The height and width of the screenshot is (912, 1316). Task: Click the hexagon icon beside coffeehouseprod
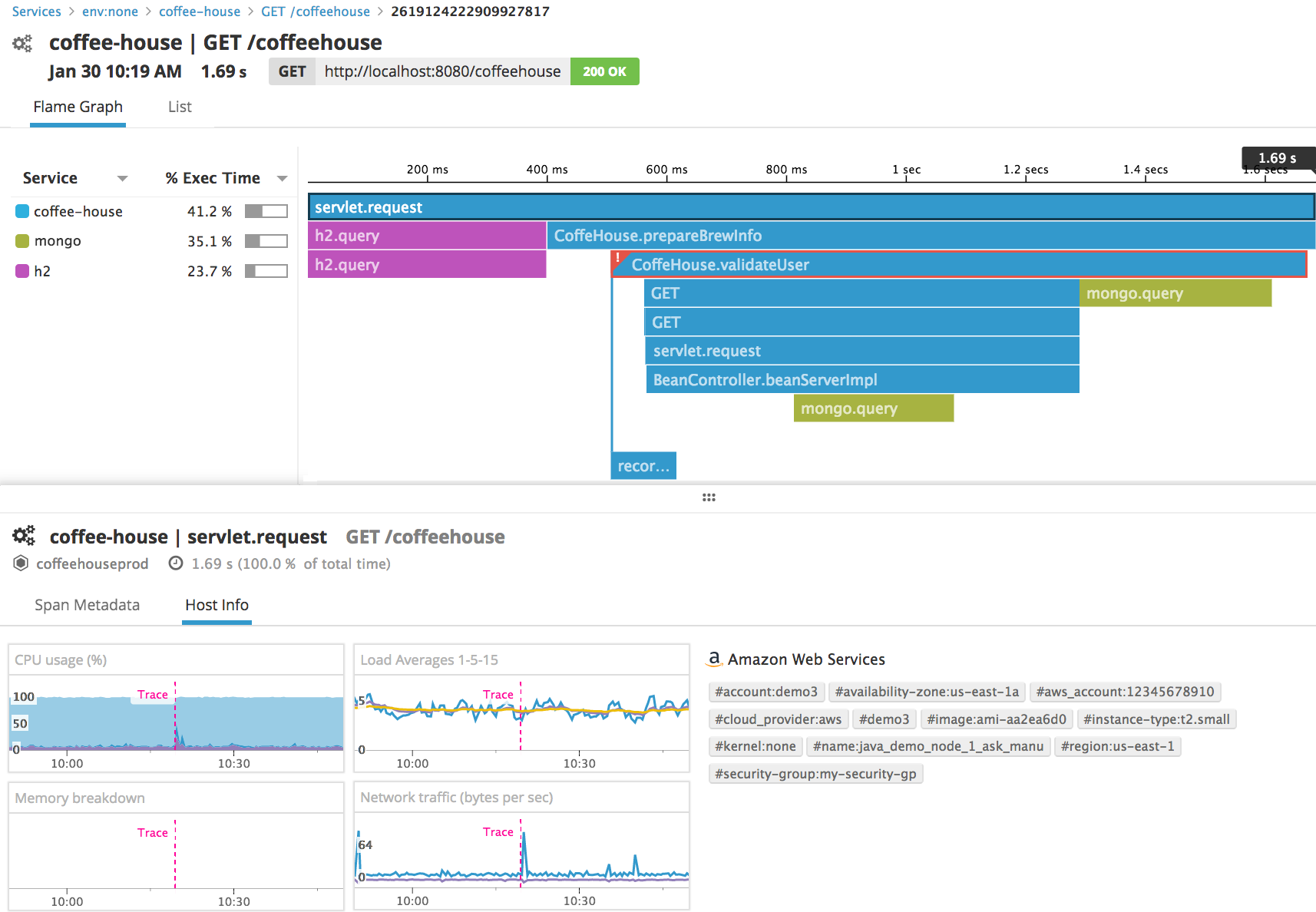(x=21, y=563)
